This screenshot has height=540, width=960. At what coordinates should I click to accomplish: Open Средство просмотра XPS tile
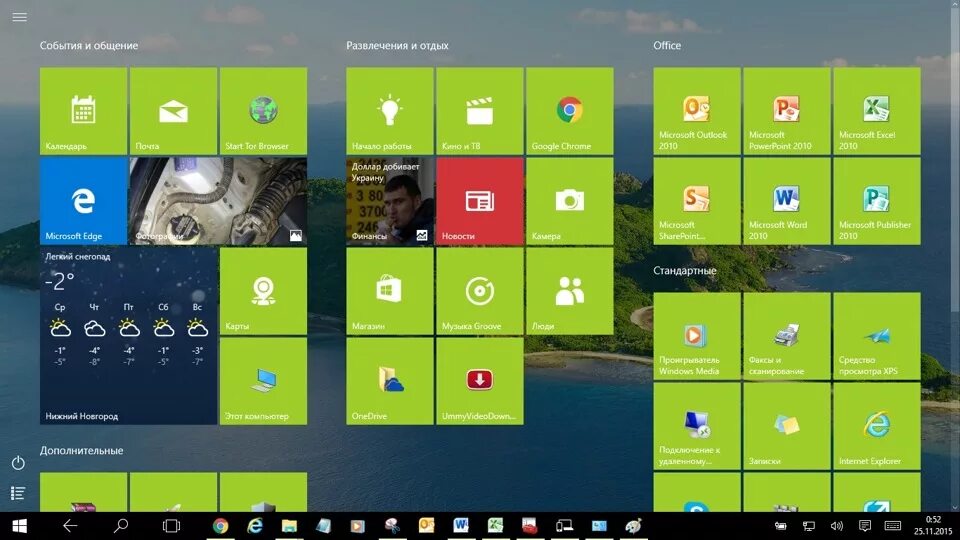tap(877, 336)
